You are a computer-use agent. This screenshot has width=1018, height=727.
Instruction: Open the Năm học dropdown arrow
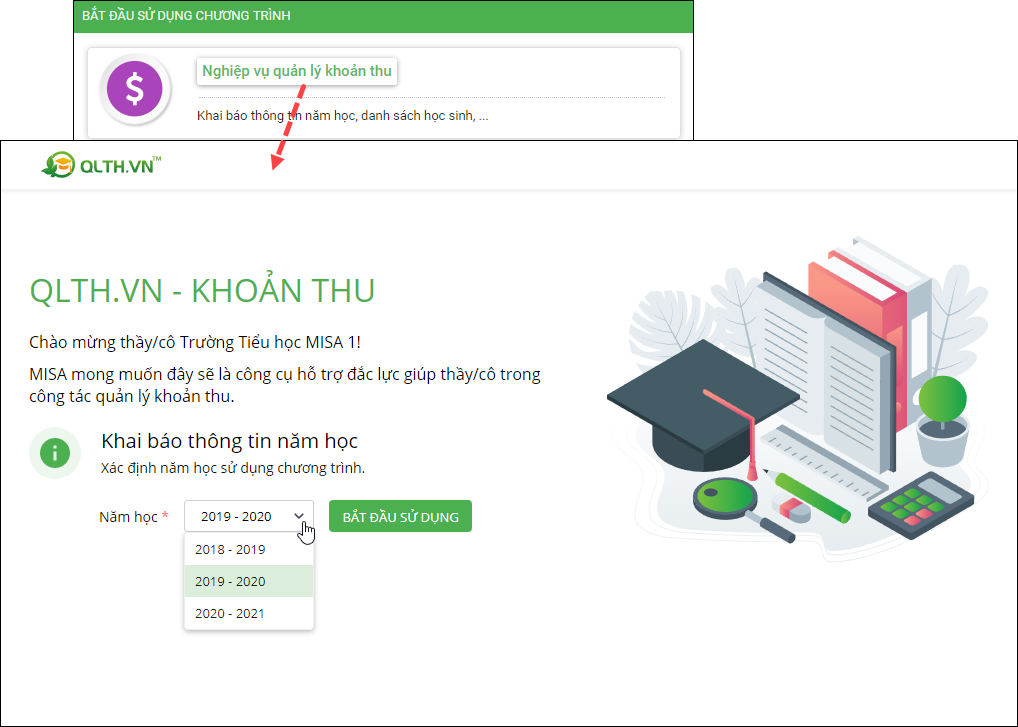(x=299, y=517)
